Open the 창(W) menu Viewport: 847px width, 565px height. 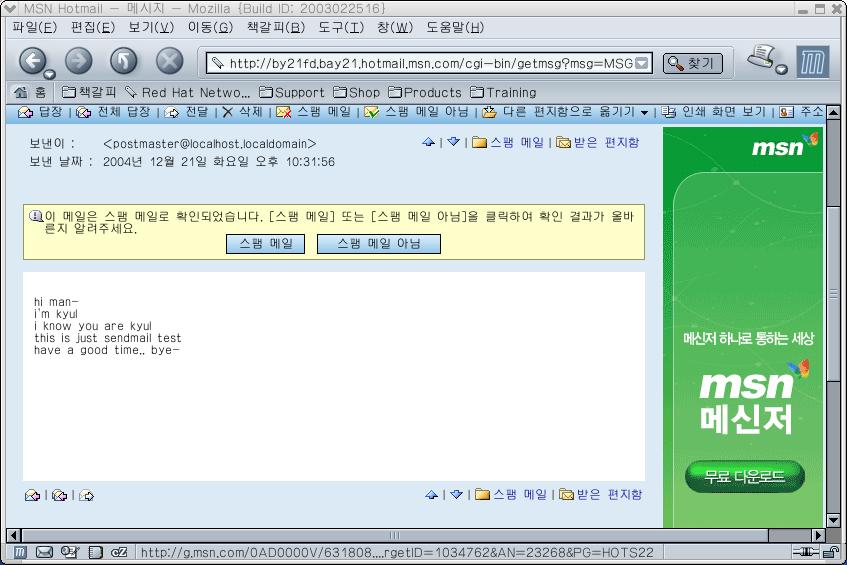[x=395, y=28]
